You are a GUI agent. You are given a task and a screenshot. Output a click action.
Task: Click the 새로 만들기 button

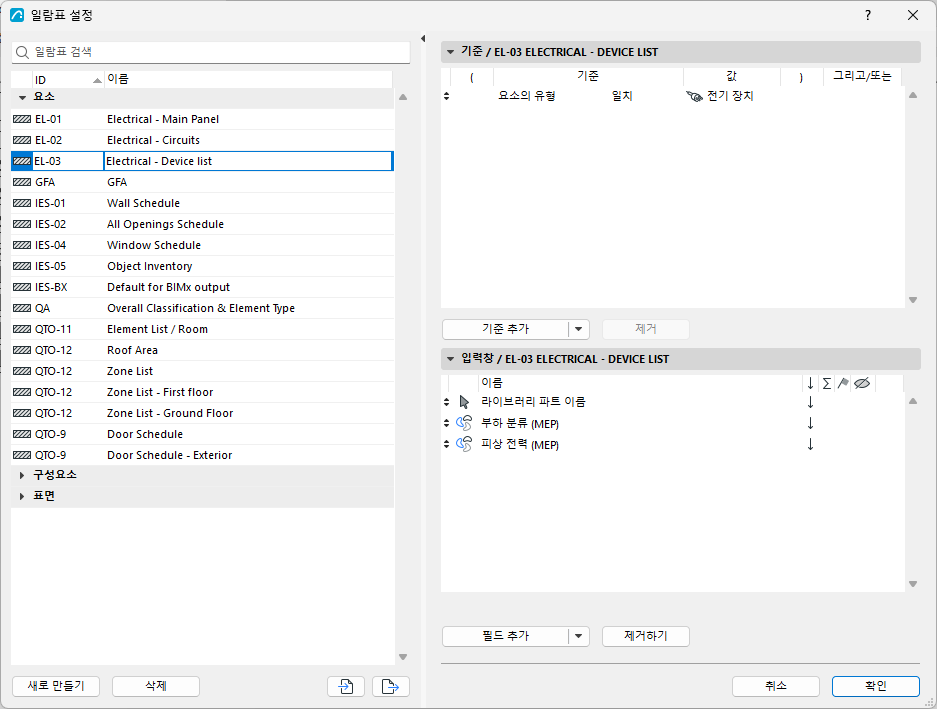pyautogui.click(x=56, y=686)
